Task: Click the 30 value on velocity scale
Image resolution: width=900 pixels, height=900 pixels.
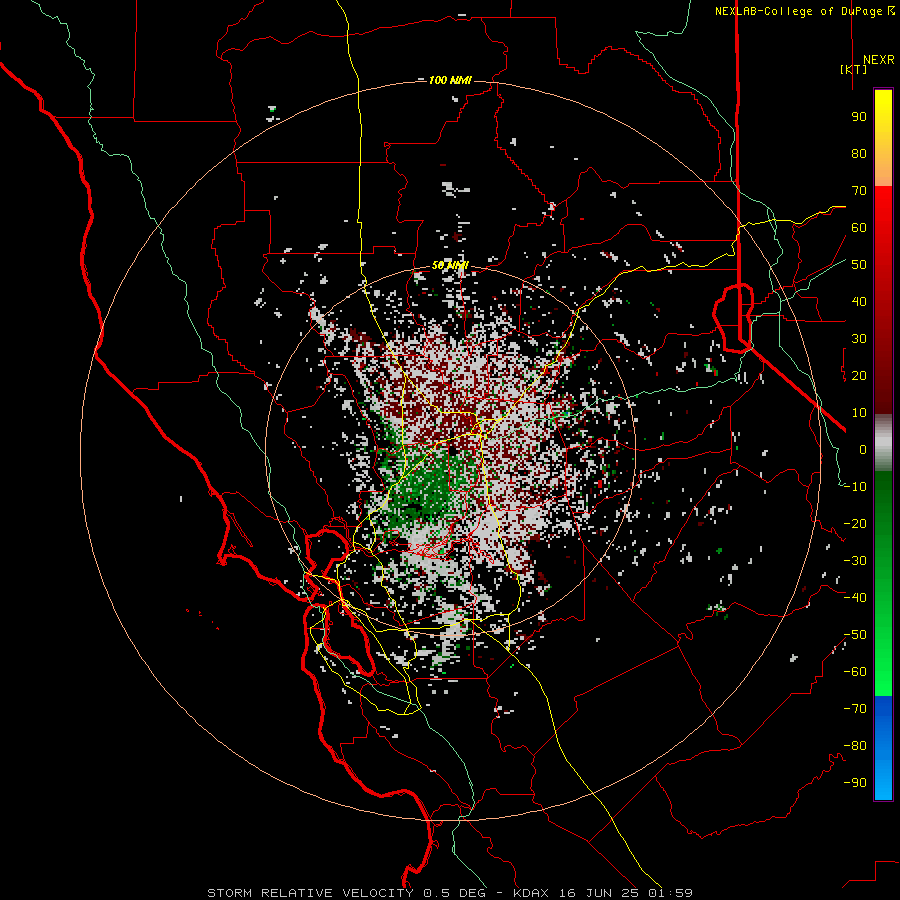Action: pos(859,339)
